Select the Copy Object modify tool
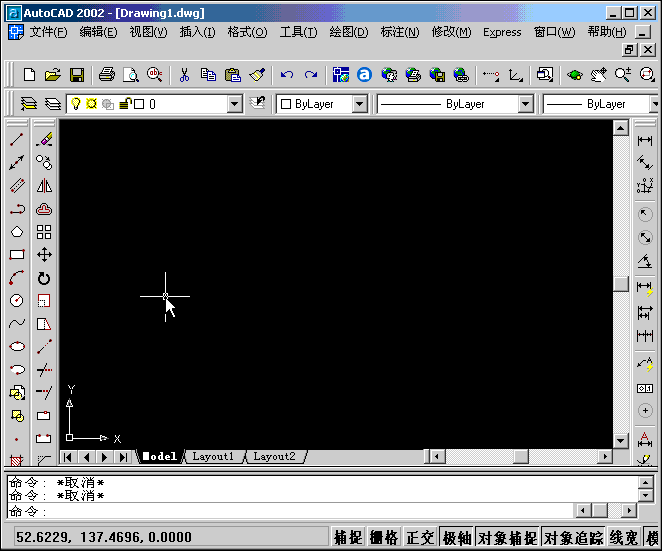662x551 pixels. tap(44, 163)
